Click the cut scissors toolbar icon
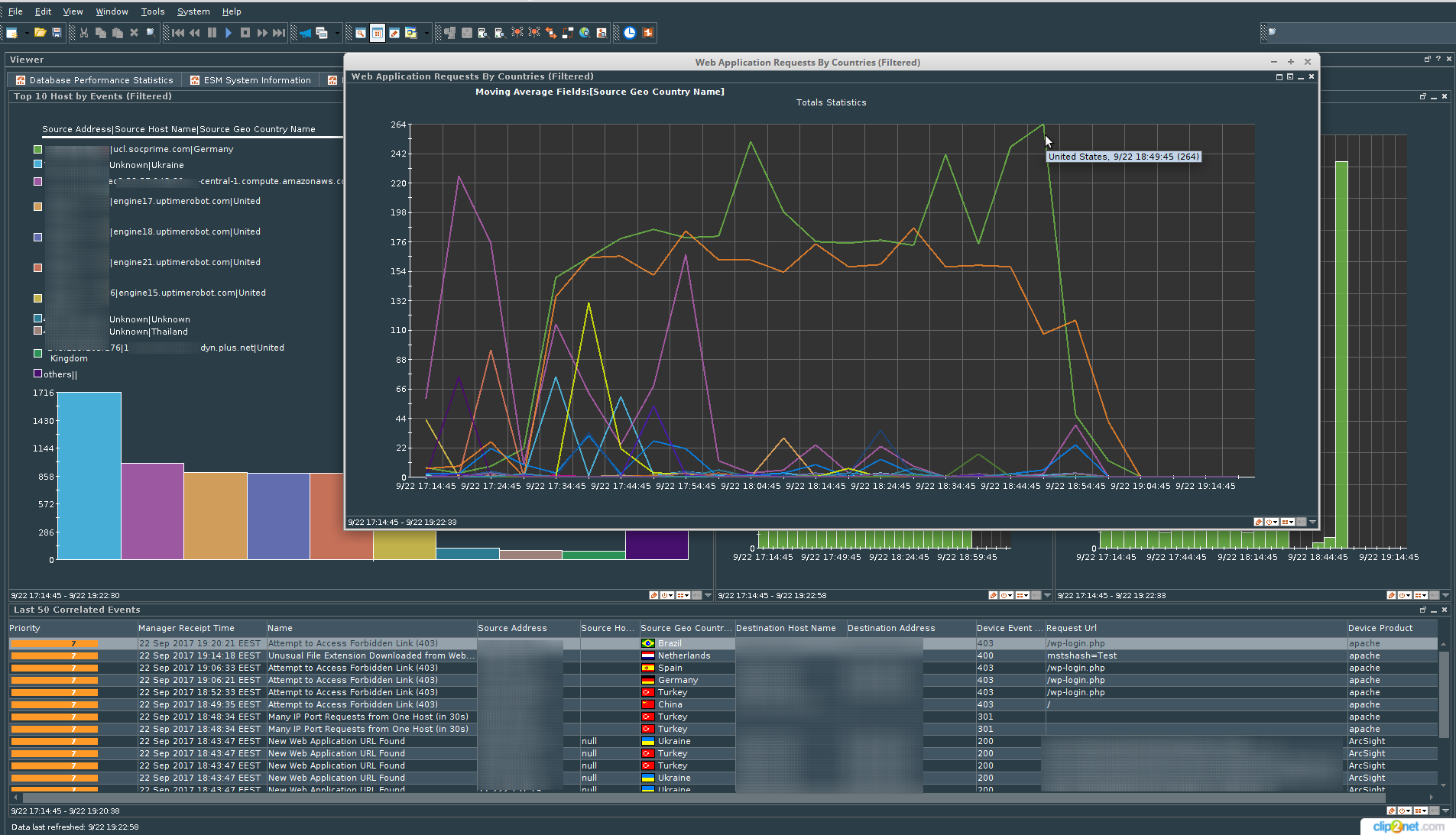This screenshot has height=835, width=1456. (x=84, y=33)
